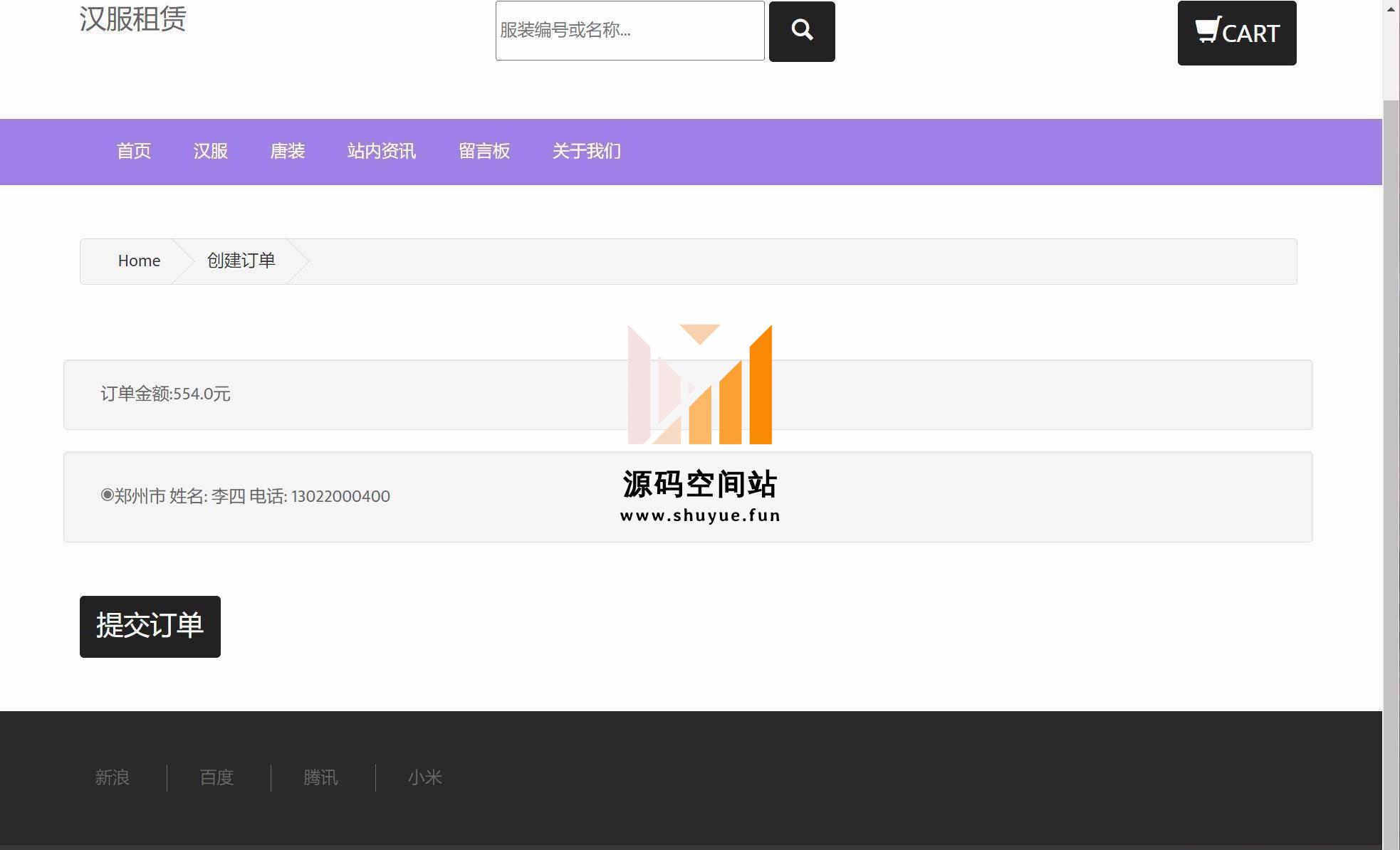
Task: Click the Home breadcrumb link
Action: click(x=139, y=261)
